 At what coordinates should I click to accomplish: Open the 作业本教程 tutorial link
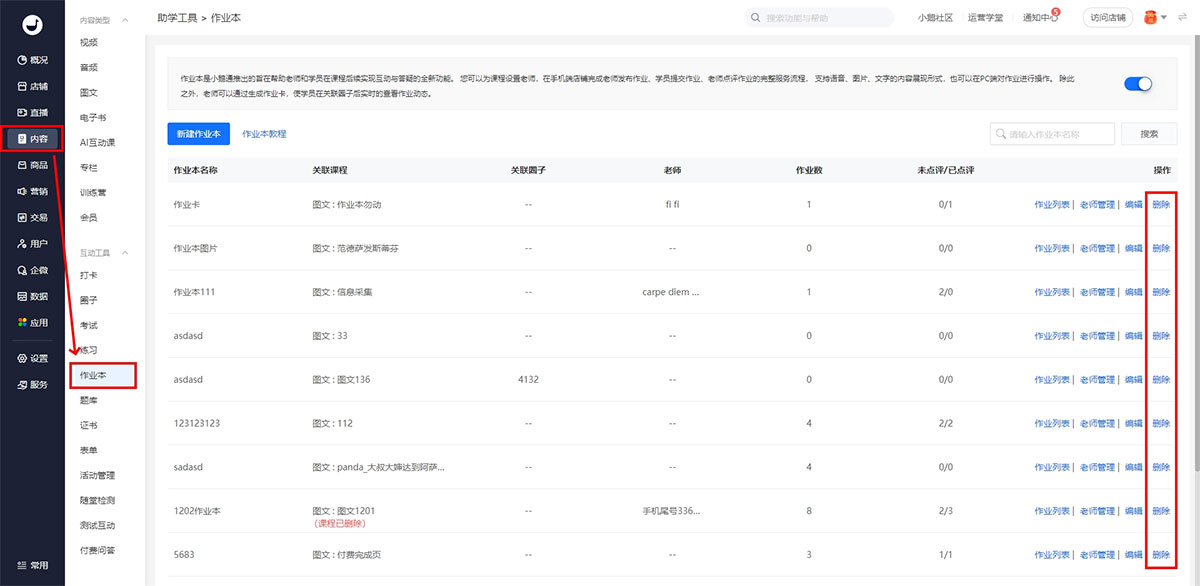coord(265,134)
